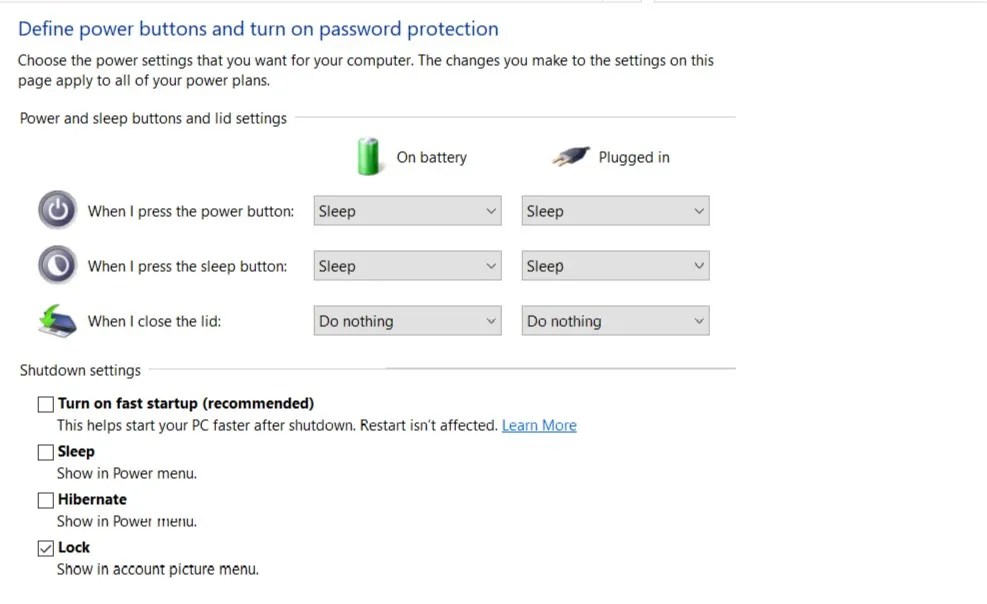Click Define power buttons heading link

[257, 29]
